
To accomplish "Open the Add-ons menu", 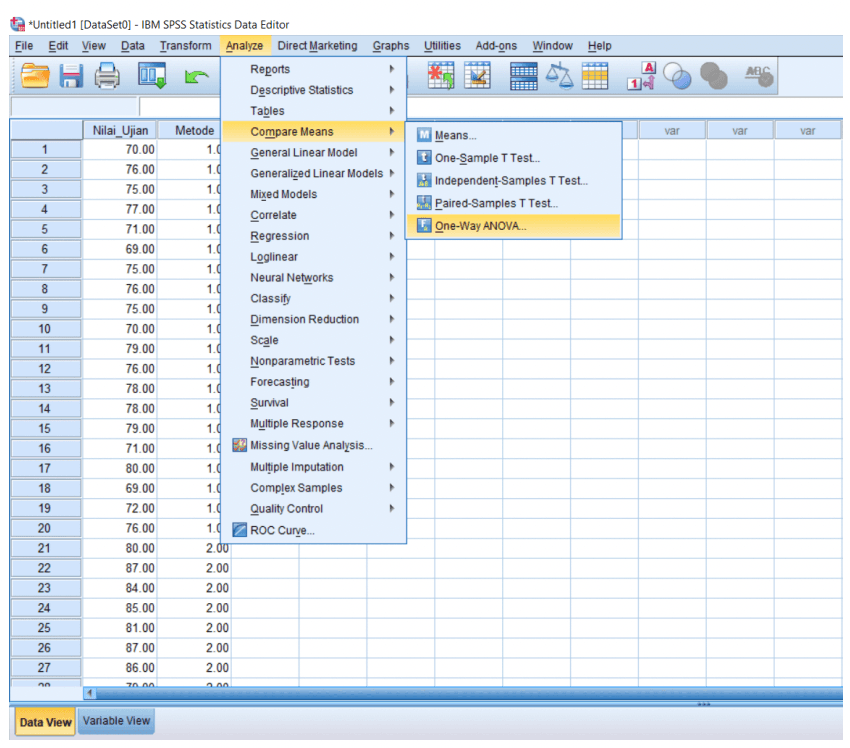I will coord(496,46).
